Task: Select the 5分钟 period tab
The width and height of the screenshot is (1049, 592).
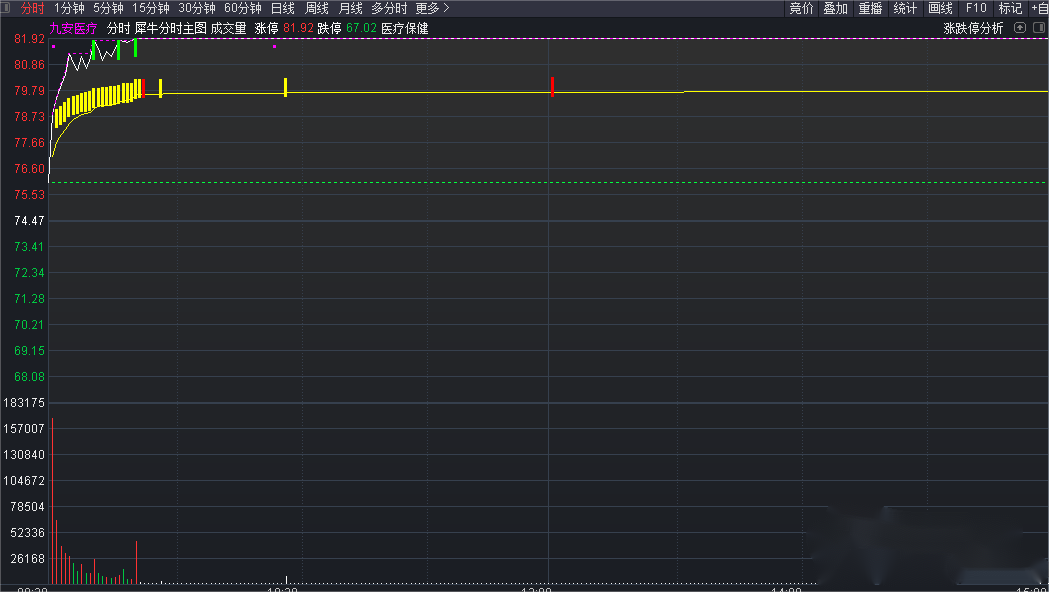Action: [108, 8]
